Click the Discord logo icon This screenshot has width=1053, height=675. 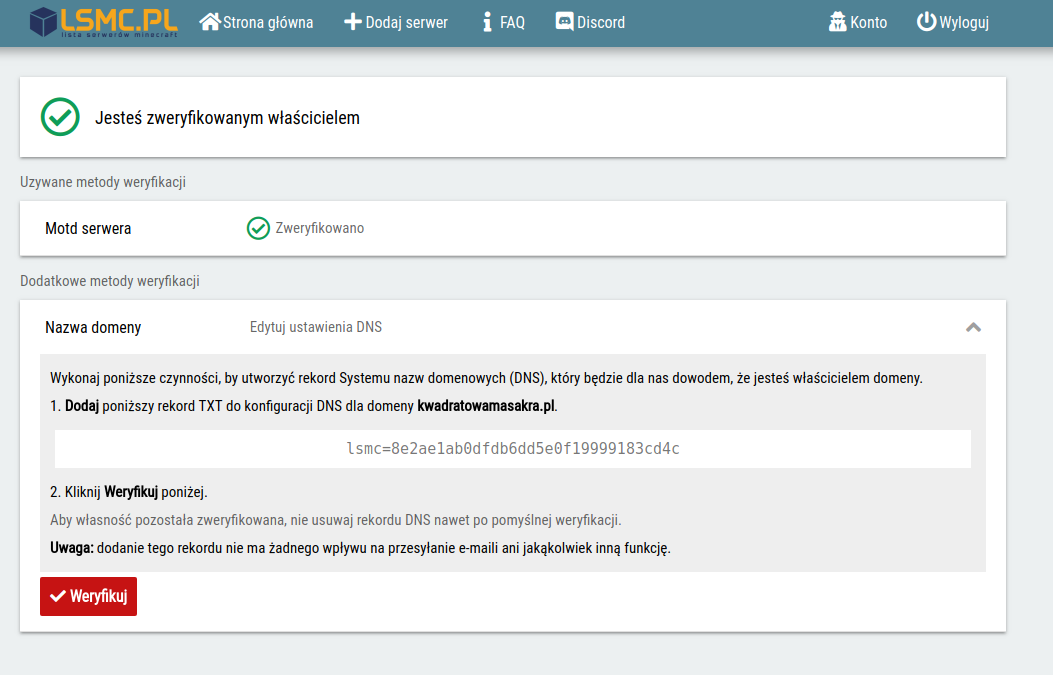point(564,22)
